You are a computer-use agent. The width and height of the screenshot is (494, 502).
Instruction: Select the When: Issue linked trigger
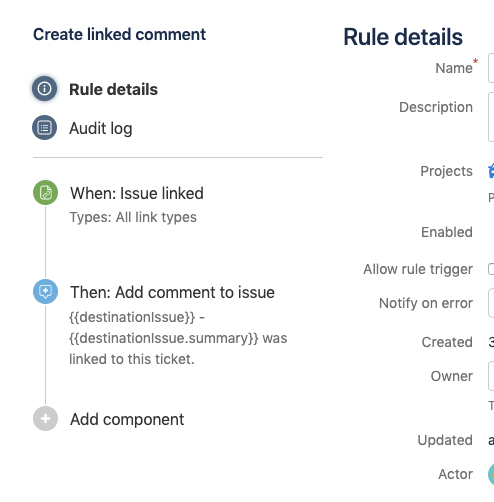(x=137, y=193)
